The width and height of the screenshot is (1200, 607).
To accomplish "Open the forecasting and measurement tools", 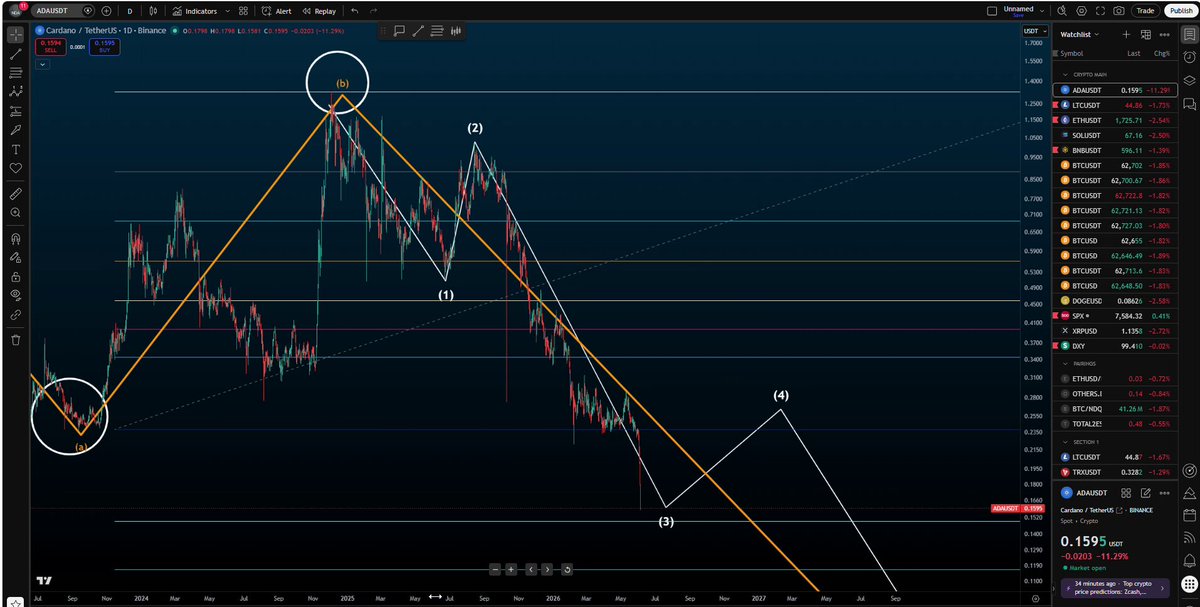I will click(16, 110).
